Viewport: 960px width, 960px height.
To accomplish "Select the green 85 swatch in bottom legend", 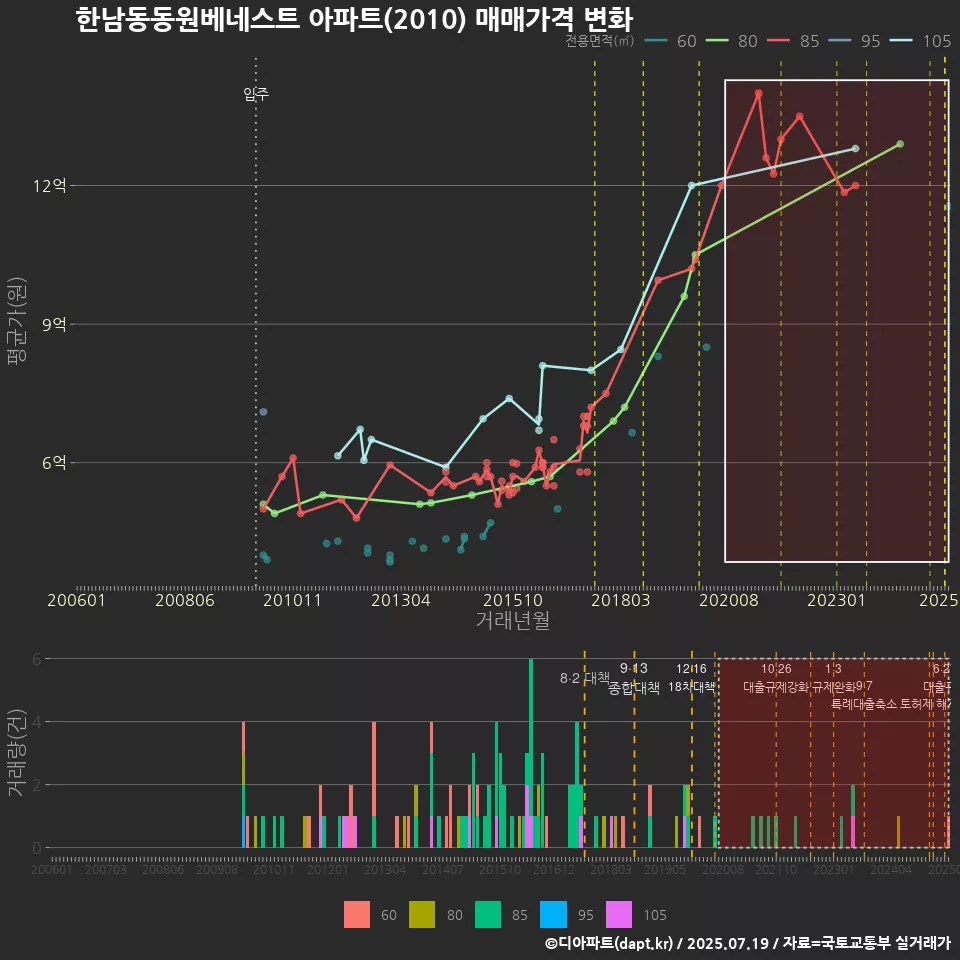I will 488,915.
